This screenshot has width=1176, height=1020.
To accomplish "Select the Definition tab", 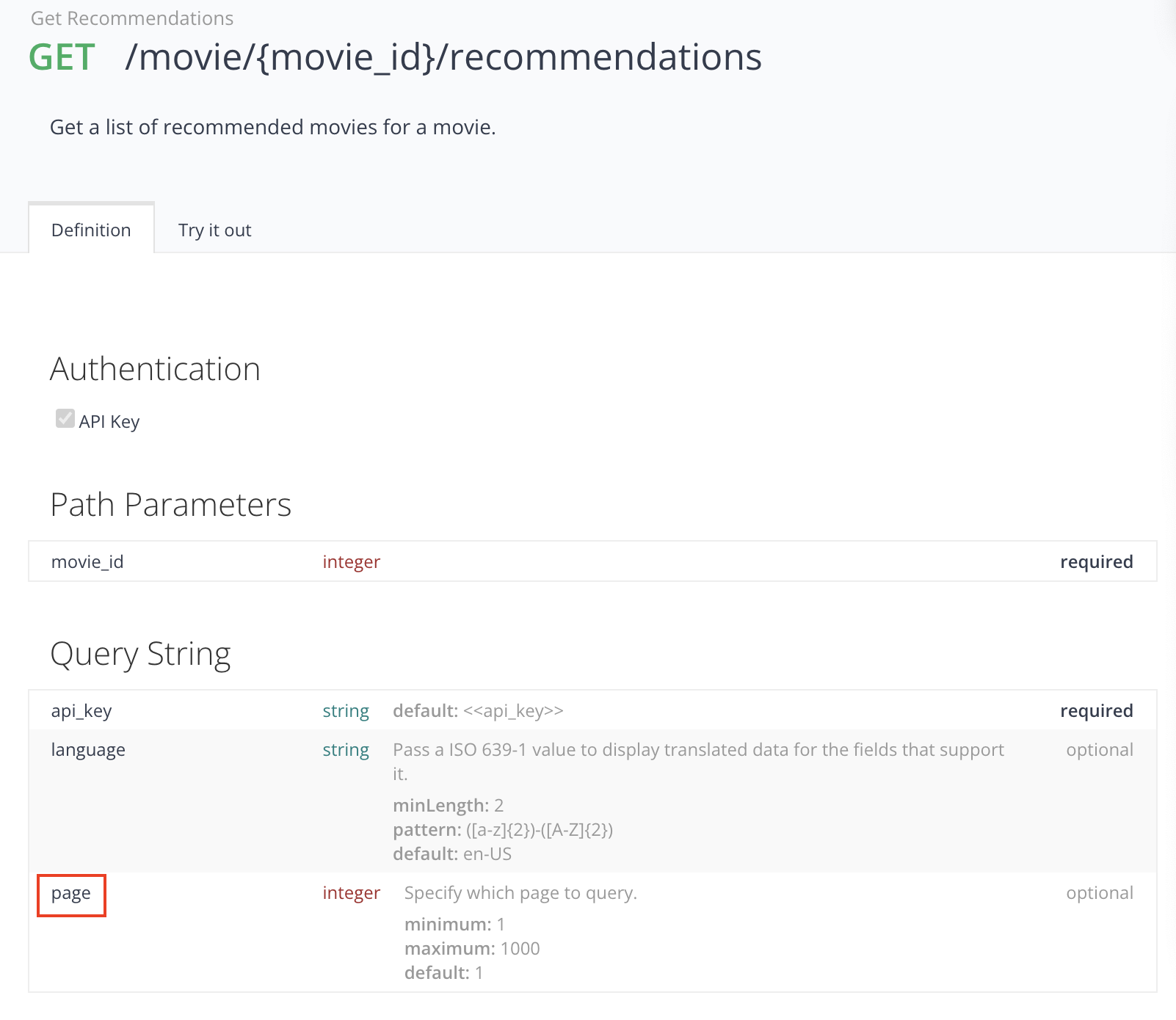I will [91, 230].
